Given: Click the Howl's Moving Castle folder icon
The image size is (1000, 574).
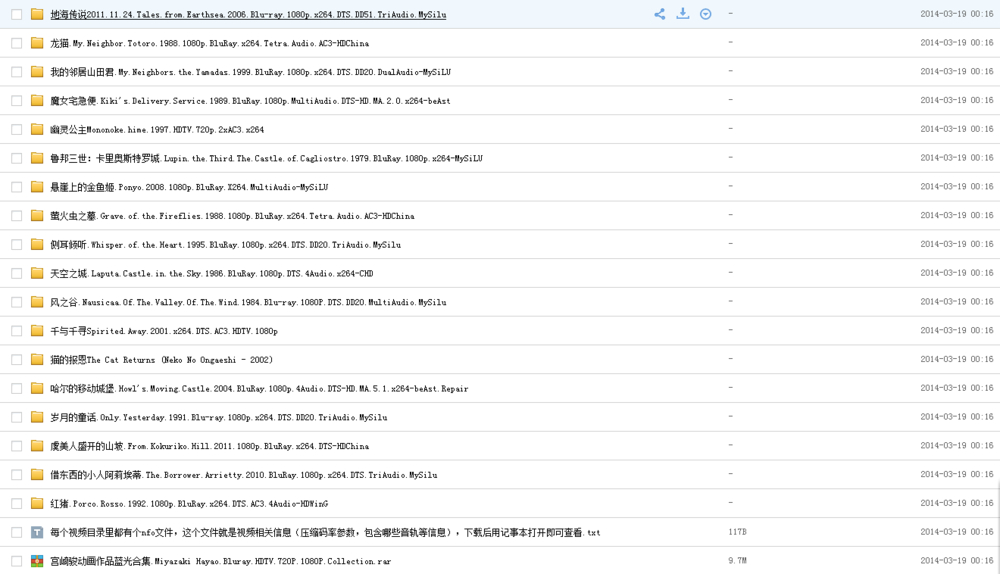Looking at the screenshot, I should 37,388.
